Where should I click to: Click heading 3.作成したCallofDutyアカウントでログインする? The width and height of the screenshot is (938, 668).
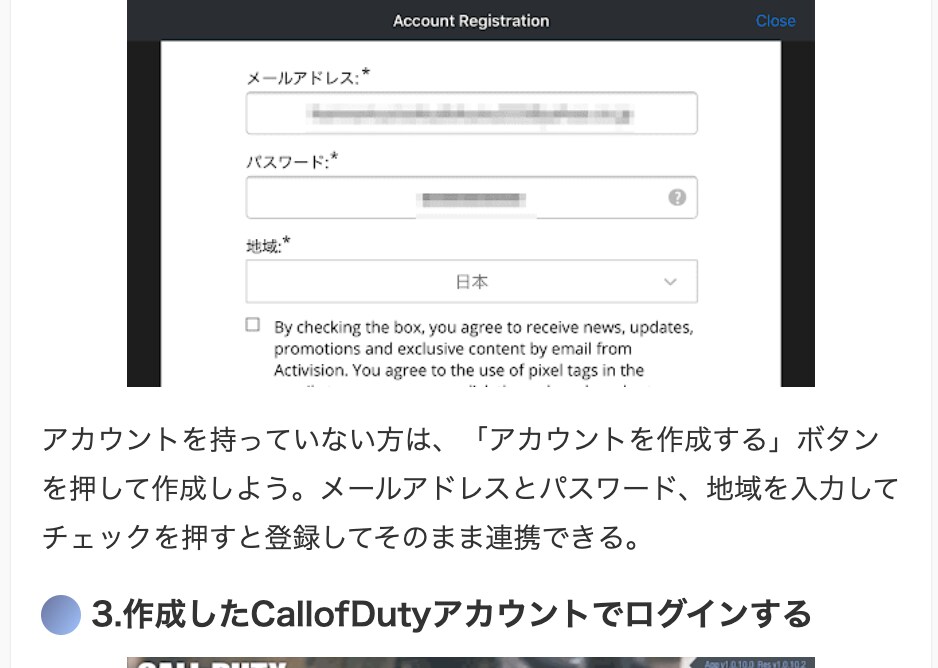pos(452,614)
